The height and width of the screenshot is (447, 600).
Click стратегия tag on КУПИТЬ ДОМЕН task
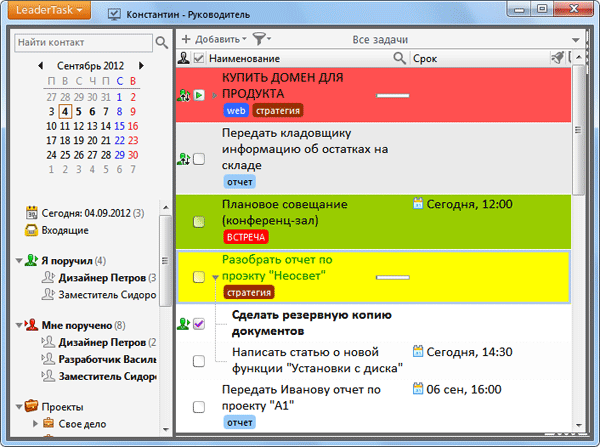(278, 111)
